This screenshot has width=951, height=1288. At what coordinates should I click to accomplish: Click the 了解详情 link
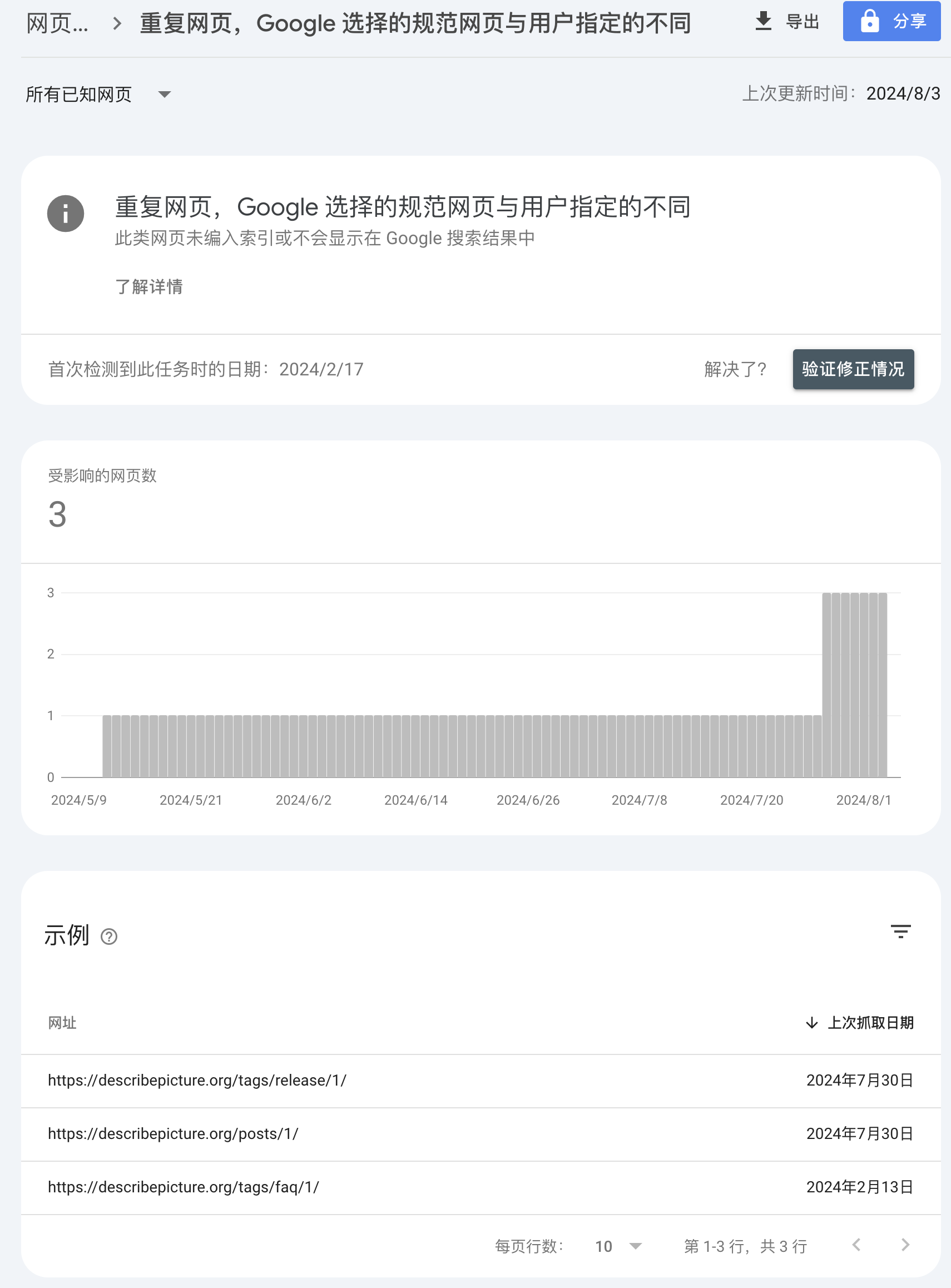click(149, 286)
